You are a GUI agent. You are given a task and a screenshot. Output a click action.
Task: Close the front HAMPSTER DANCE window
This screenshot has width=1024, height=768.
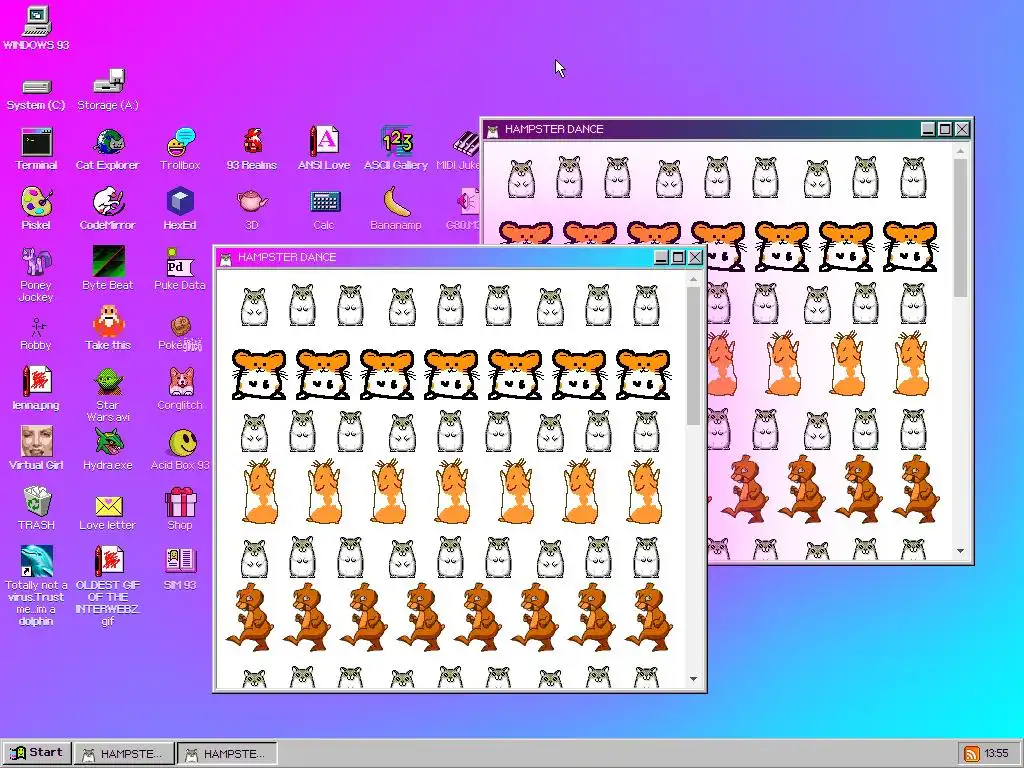pyautogui.click(x=696, y=257)
